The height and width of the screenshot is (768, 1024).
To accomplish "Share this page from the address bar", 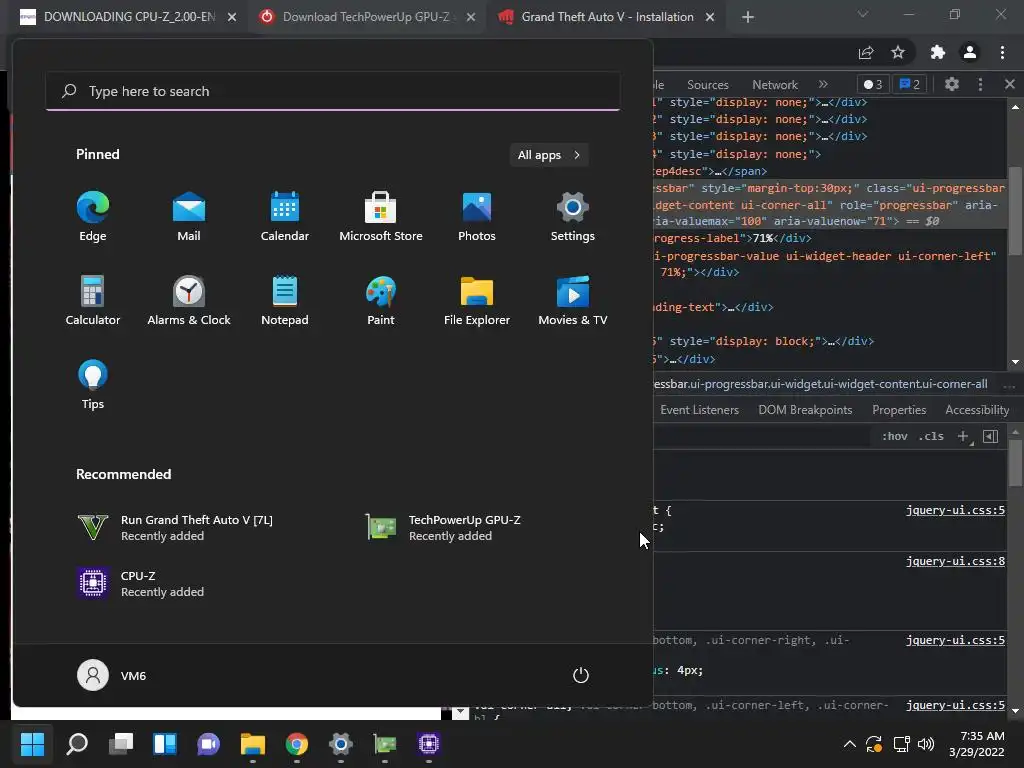I will click(x=866, y=53).
